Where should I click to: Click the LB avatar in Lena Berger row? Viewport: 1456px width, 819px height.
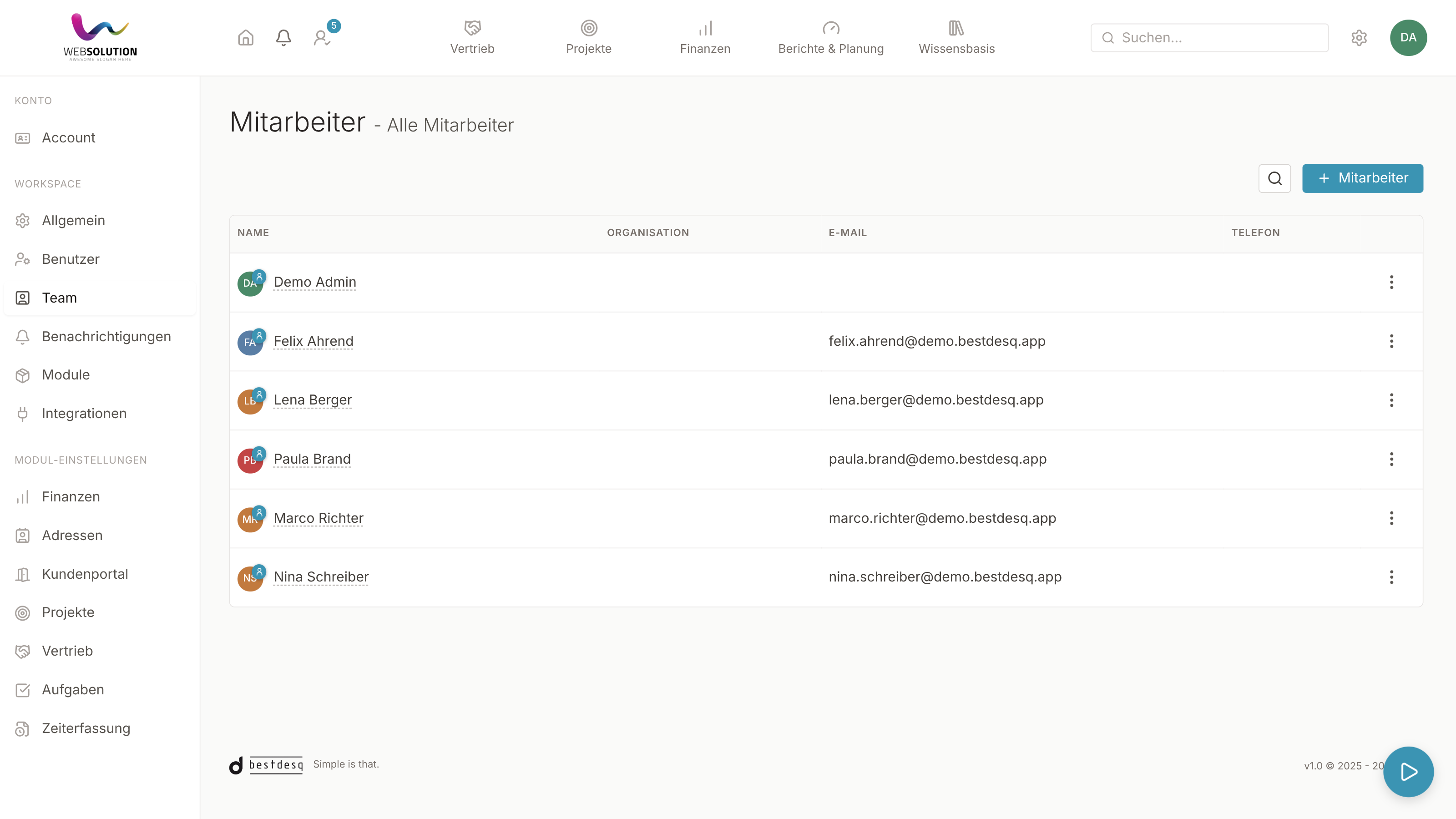(250, 401)
